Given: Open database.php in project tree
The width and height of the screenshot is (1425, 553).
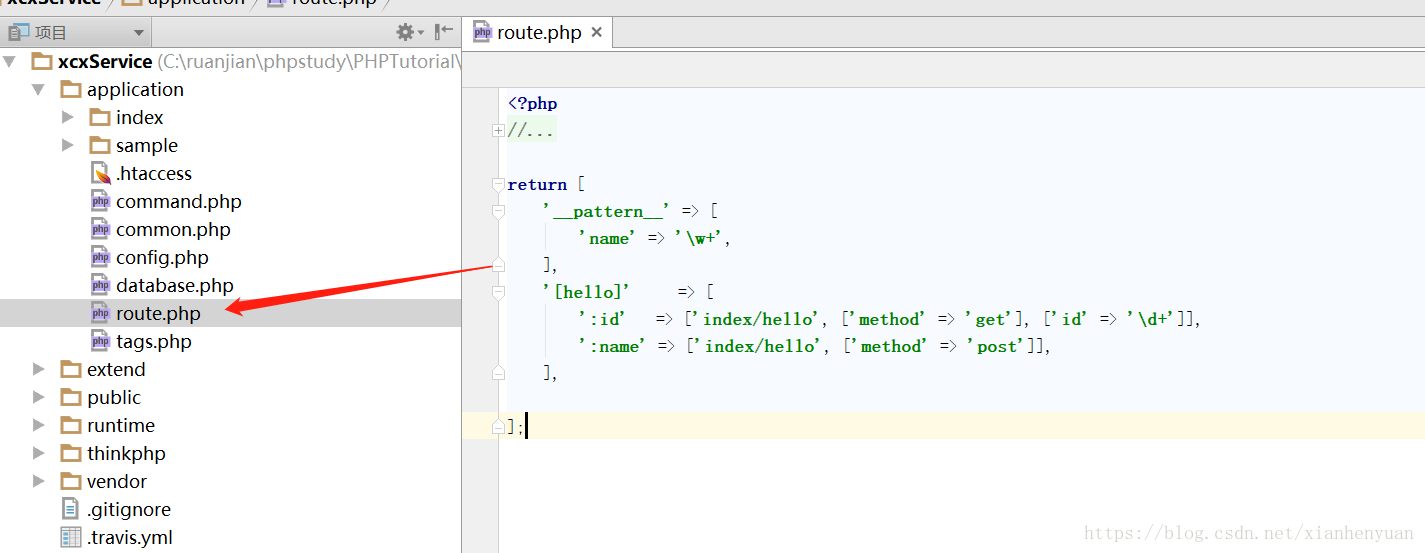Looking at the screenshot, I should coord(175,285).
